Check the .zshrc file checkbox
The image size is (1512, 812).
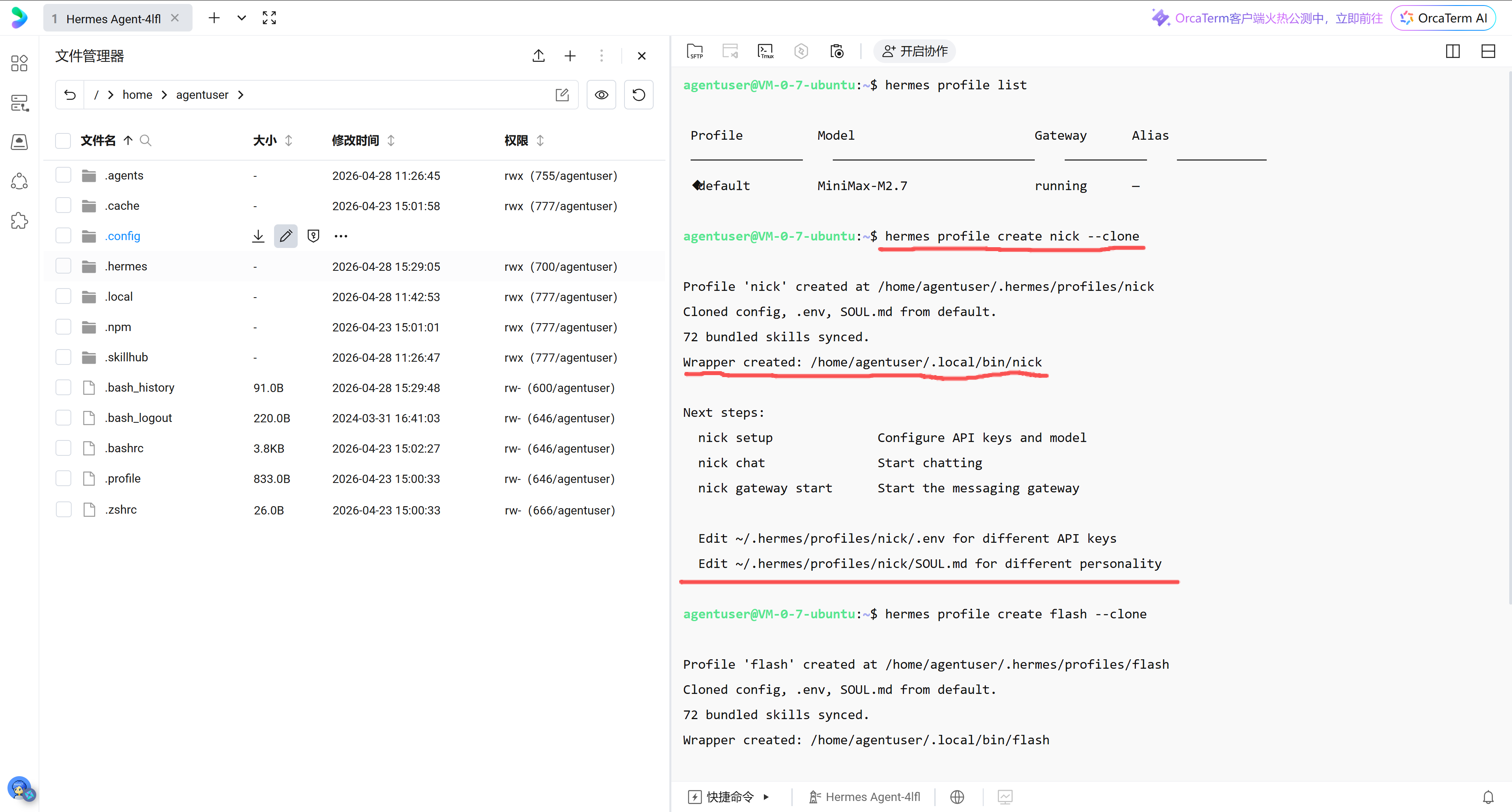[x=63, y=509]
